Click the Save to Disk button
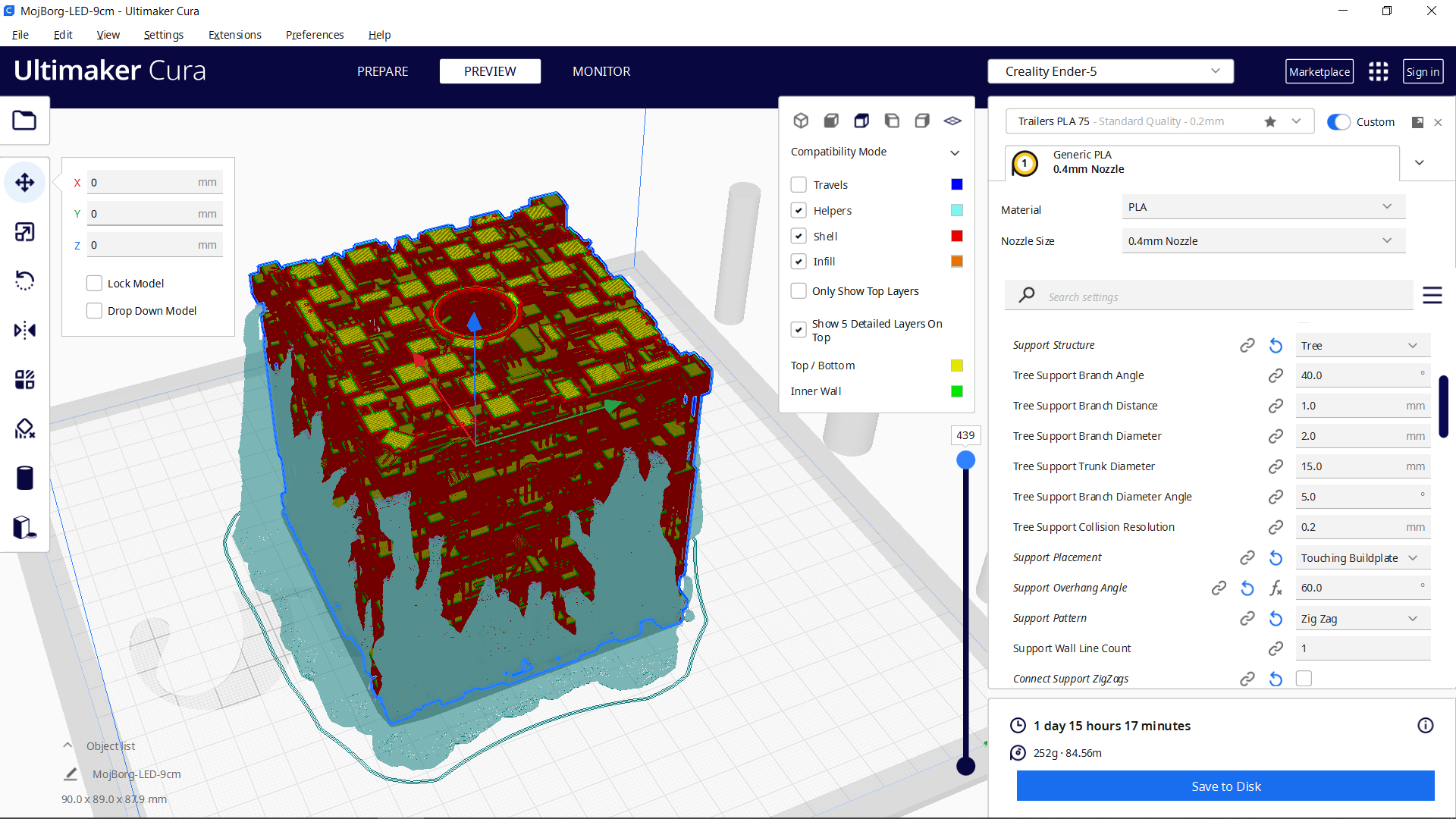This screenshot has width=1456, height=819. click(1225, 786)
